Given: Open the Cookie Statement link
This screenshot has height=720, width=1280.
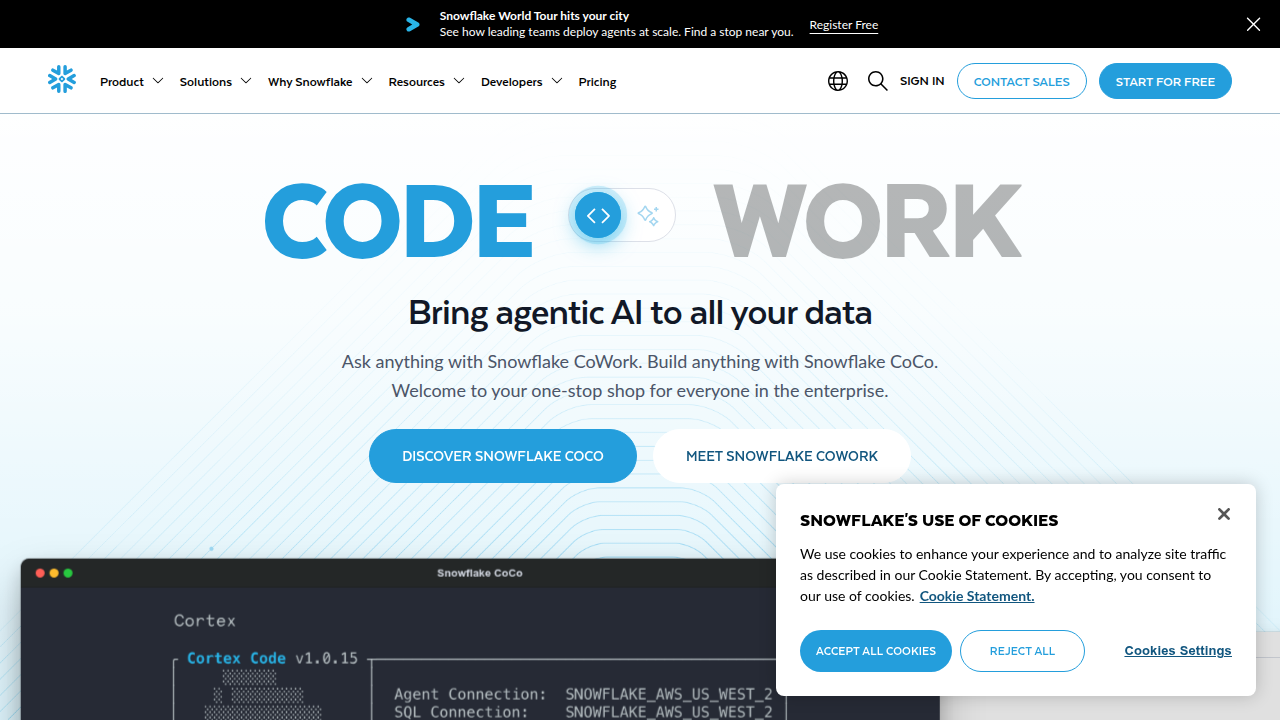Looking at the screenshot, I should click(977, 596).
